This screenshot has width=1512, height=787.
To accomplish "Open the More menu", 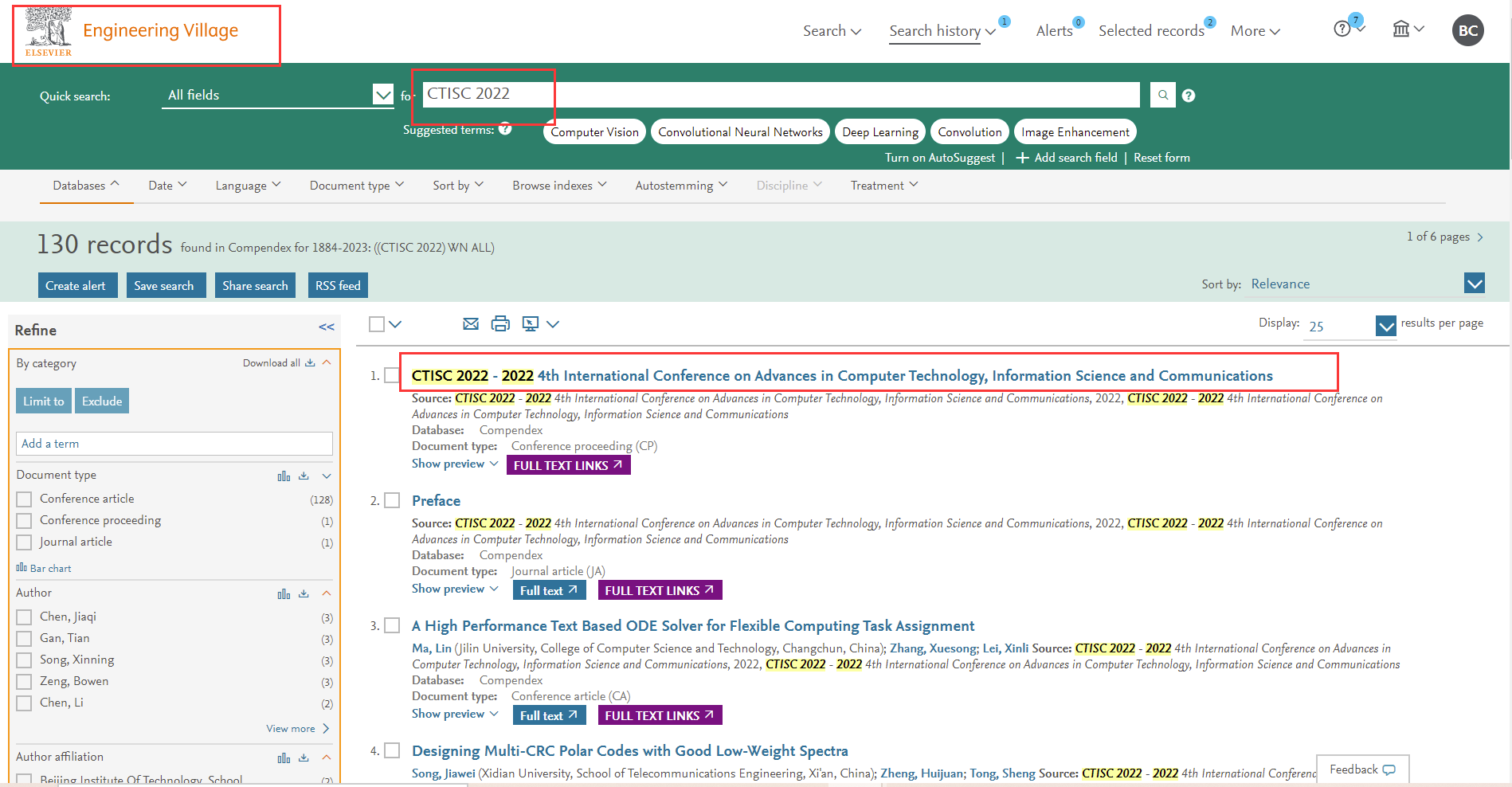I will coord(1255,30).
